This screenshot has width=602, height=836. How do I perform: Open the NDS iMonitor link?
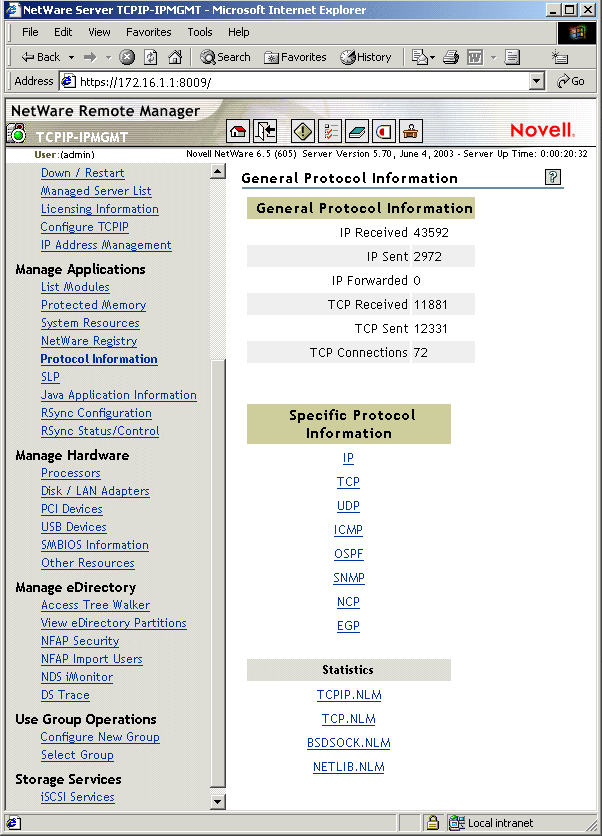77,677
